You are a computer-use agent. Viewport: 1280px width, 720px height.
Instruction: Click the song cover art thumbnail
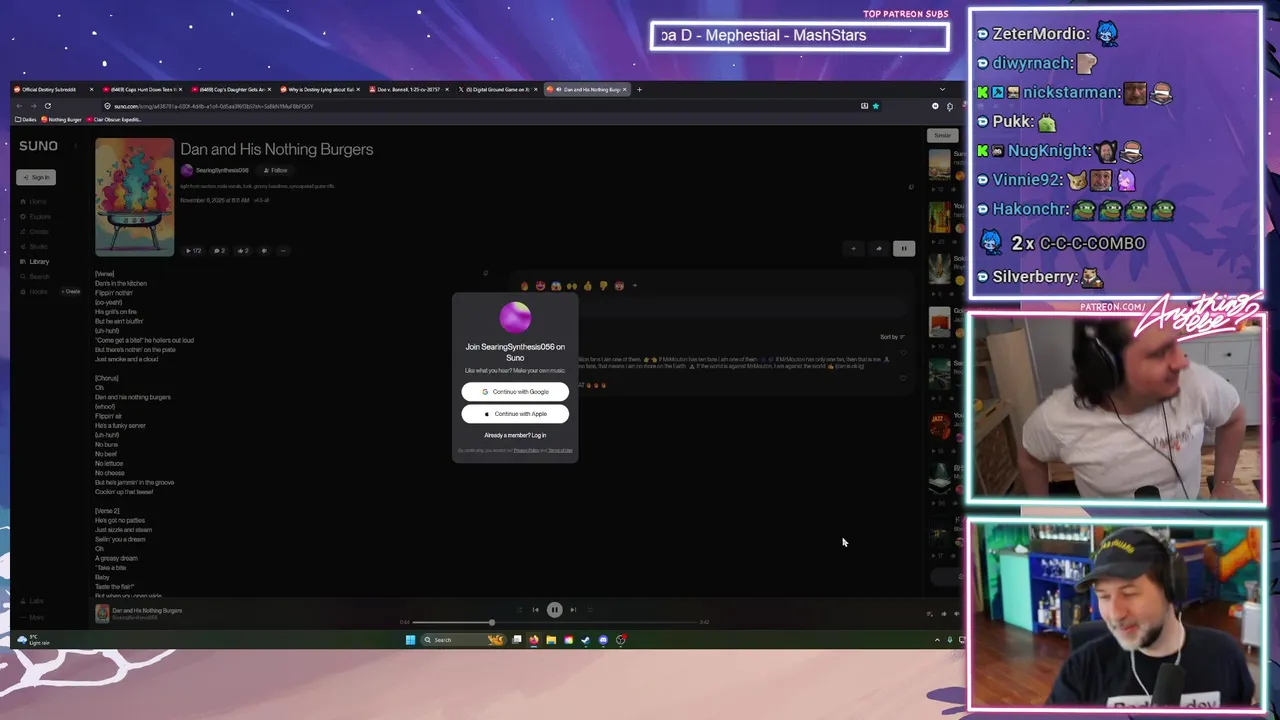click(134, 197)
